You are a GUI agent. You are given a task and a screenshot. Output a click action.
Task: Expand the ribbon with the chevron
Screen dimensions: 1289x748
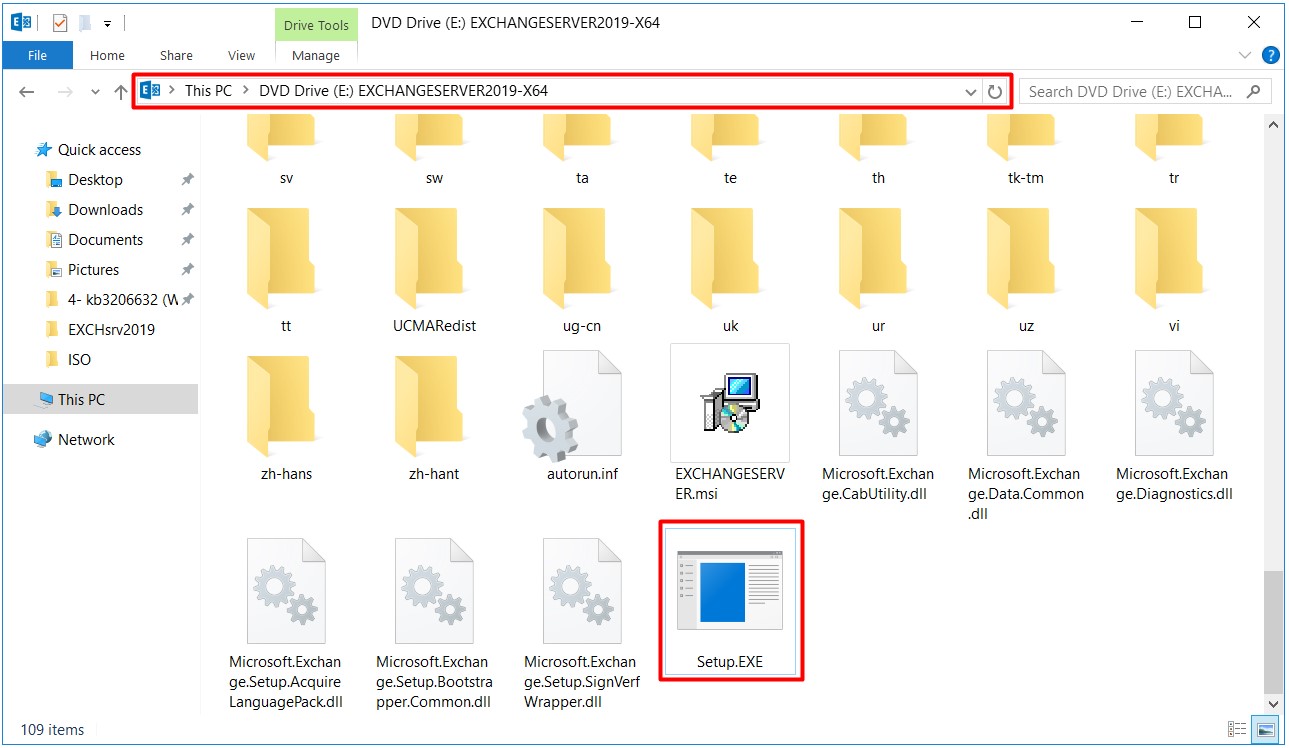pyautogui.click(x=1245, y=55)
